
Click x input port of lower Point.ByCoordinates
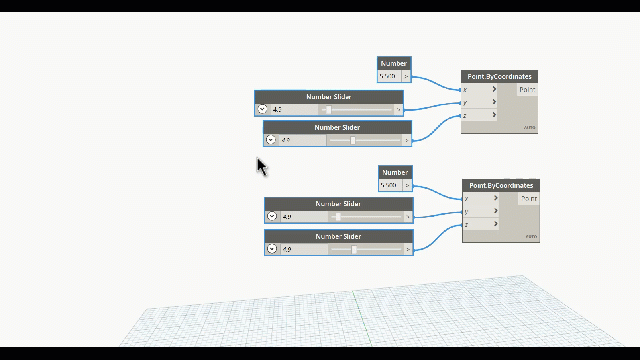pos(481,198)
